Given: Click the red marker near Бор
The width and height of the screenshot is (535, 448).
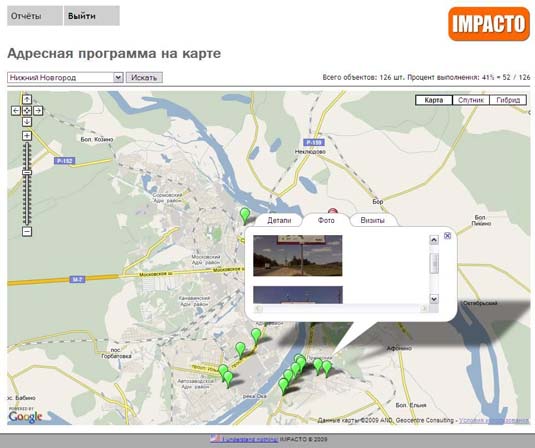Looking at the screenshot, I should pyautogui.click(x=333, y=211).
